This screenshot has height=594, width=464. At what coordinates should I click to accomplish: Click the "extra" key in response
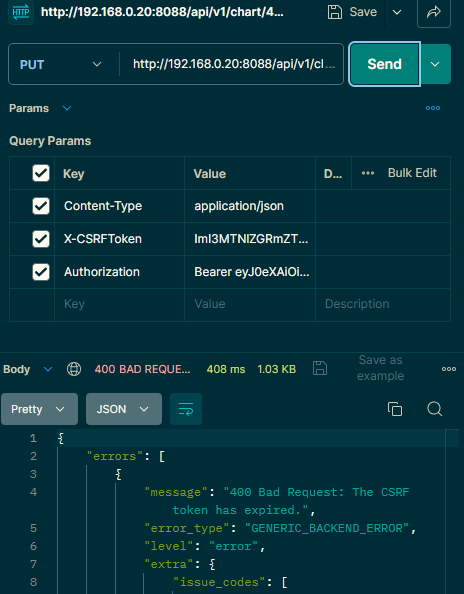(x=169, y=564)
